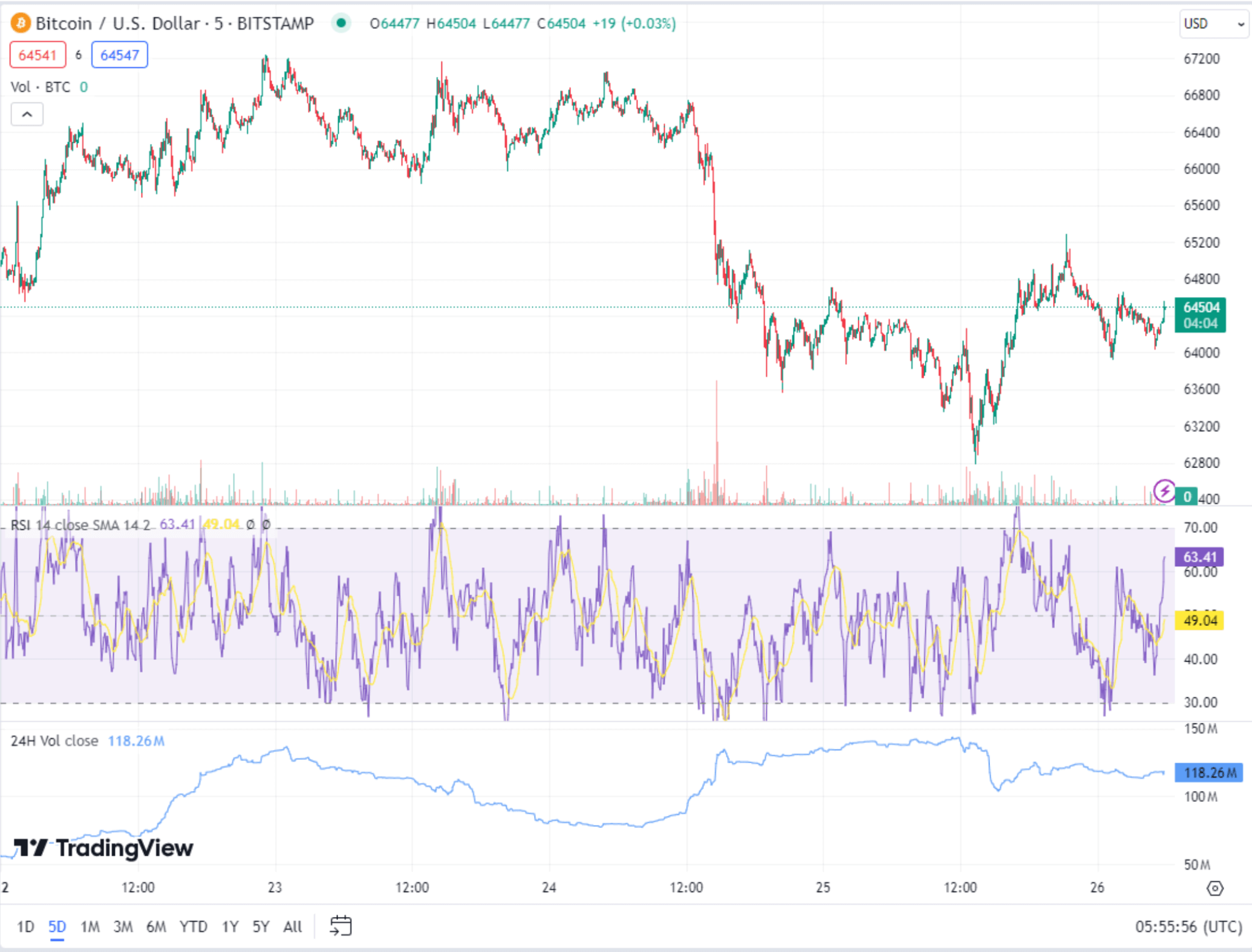The height and width of the screenshot is (952, 1252).
Task: Collapse the symbol info legend arrow
Action: point(27,114)
